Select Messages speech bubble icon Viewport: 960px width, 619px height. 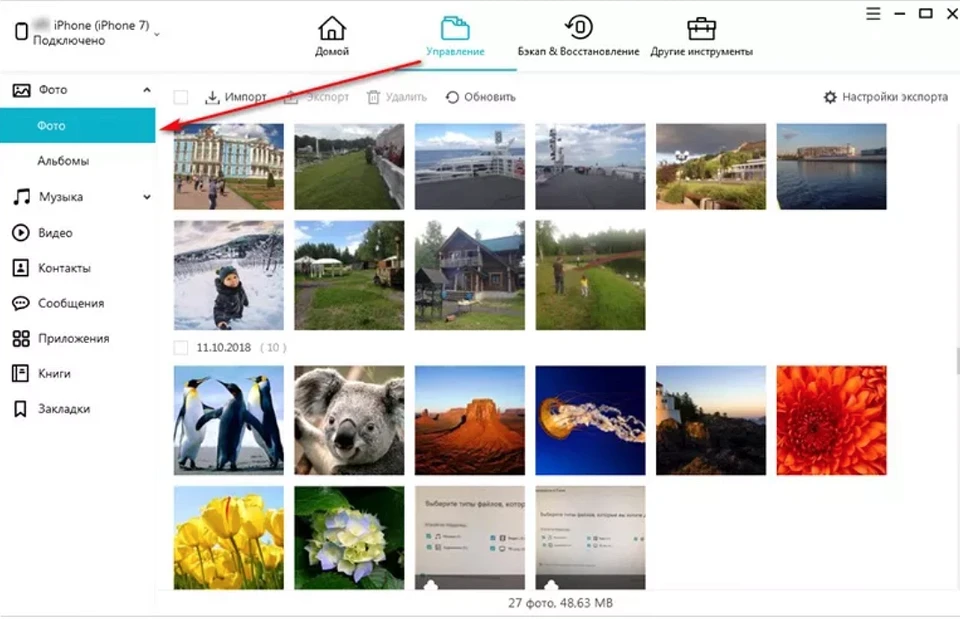[x=20, y=303]
